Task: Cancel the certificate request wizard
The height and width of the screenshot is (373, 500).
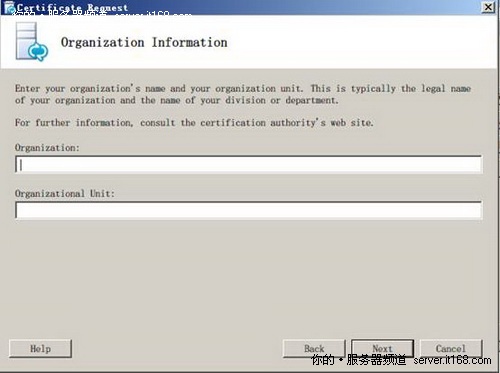Action: (x=451, y=349)
